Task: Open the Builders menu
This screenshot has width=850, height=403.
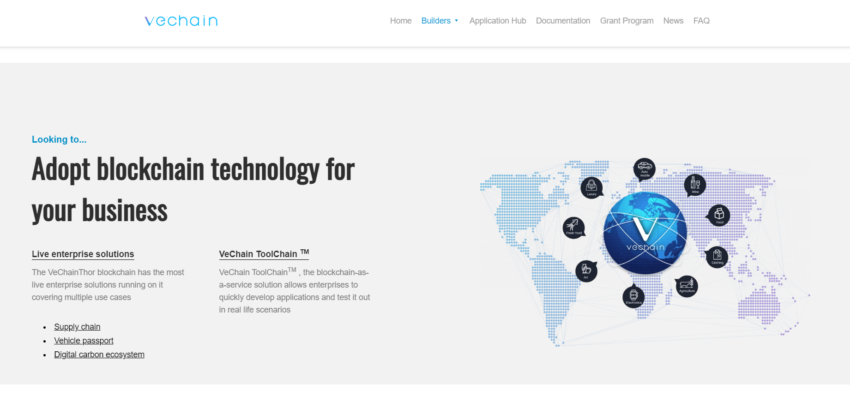Action: coord(436,21)
